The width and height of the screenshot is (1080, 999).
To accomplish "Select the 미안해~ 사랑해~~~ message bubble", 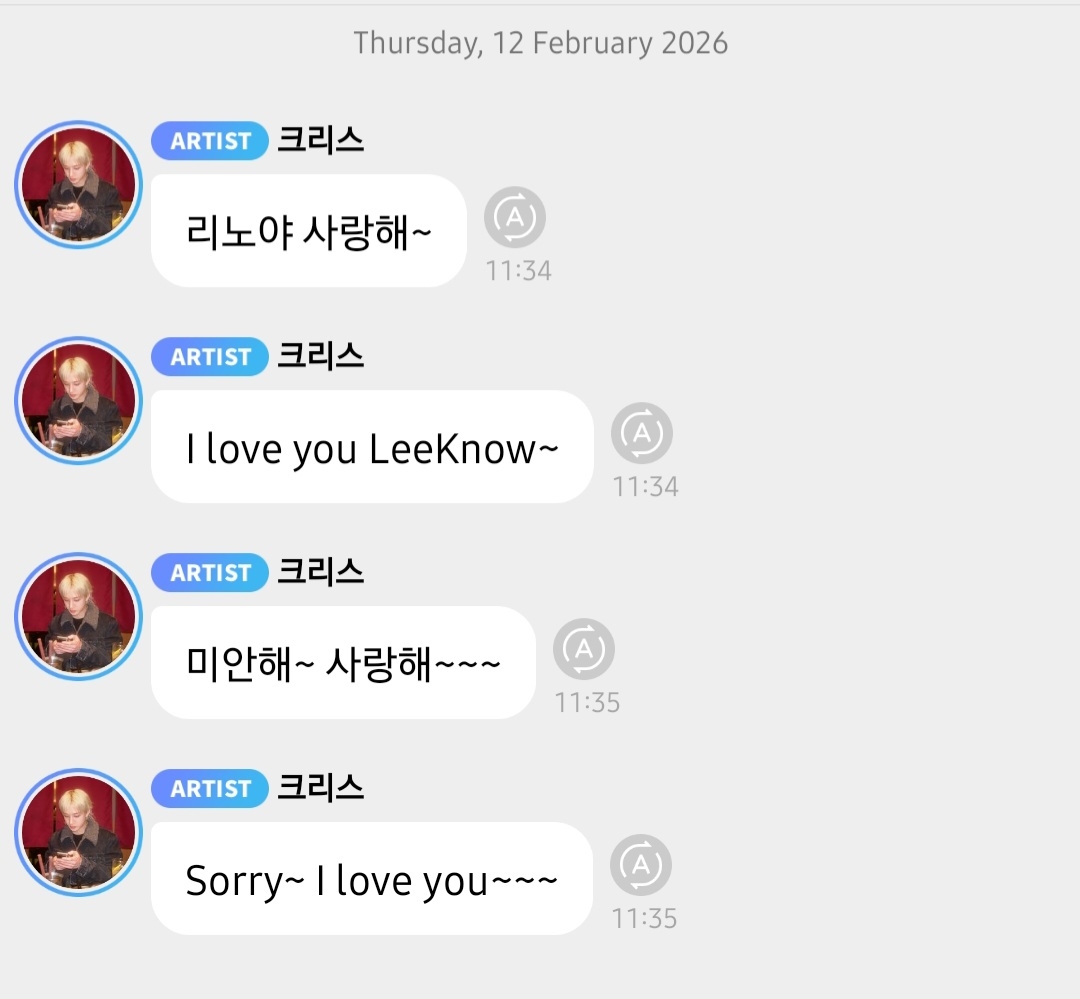I will click(x=343, y=663).
